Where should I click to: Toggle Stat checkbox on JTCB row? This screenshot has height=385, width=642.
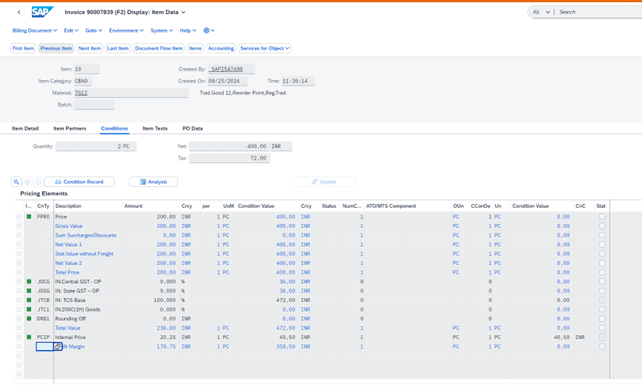(x=602, y=300)
